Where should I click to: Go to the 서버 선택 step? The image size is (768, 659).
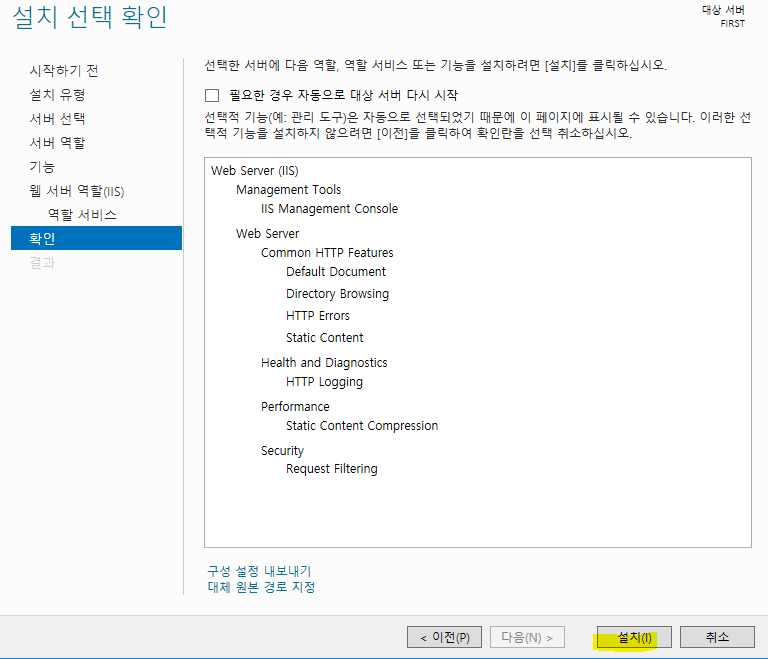pos(57,119)
